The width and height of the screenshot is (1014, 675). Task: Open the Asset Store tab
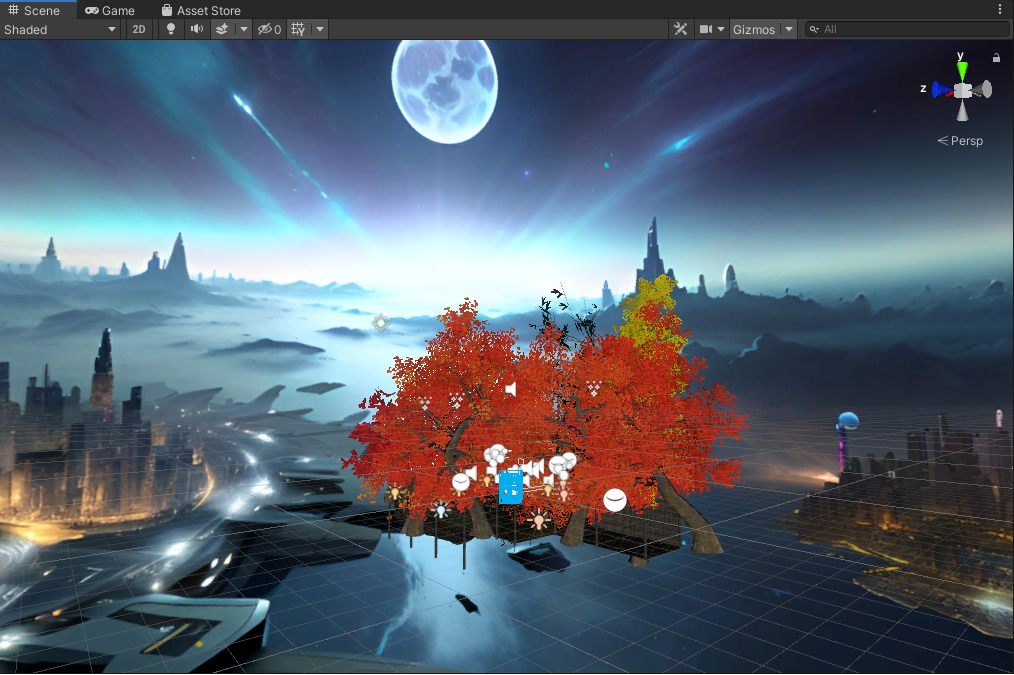pos(201,10)
